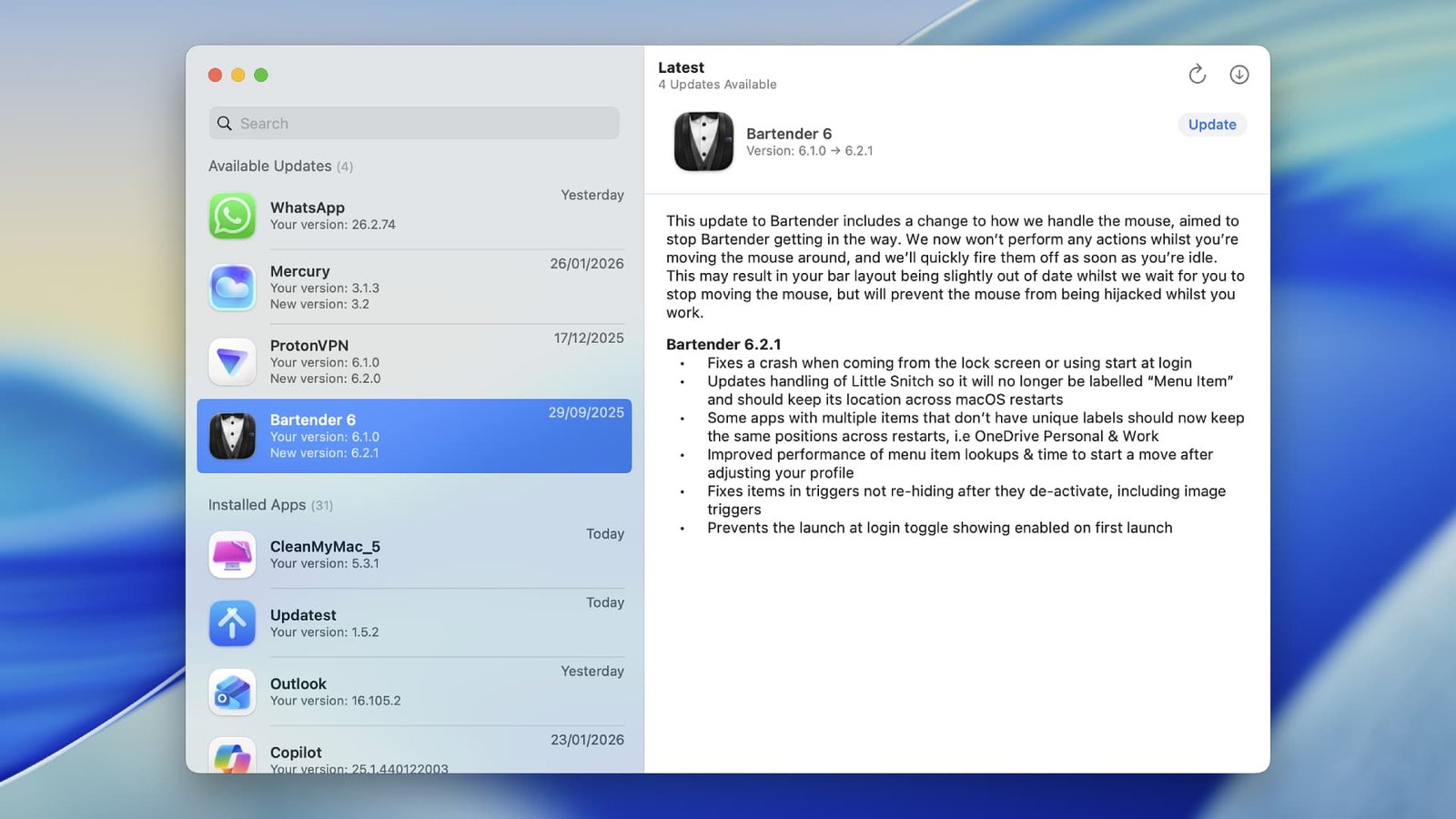
Task: Choose the ProtonVPN update row
Action: [414, 362]
